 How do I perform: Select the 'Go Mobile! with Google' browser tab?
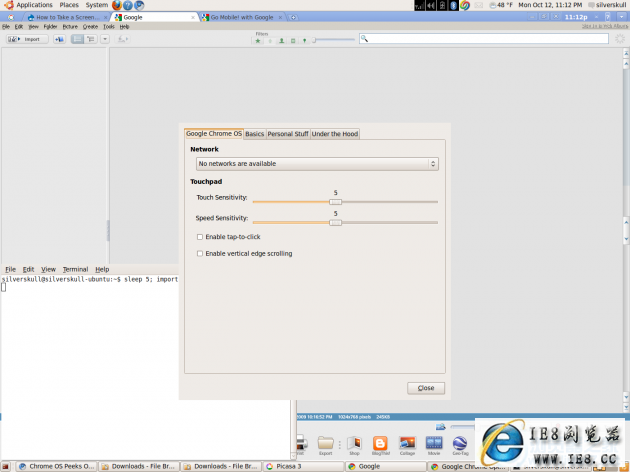(242, 17)
